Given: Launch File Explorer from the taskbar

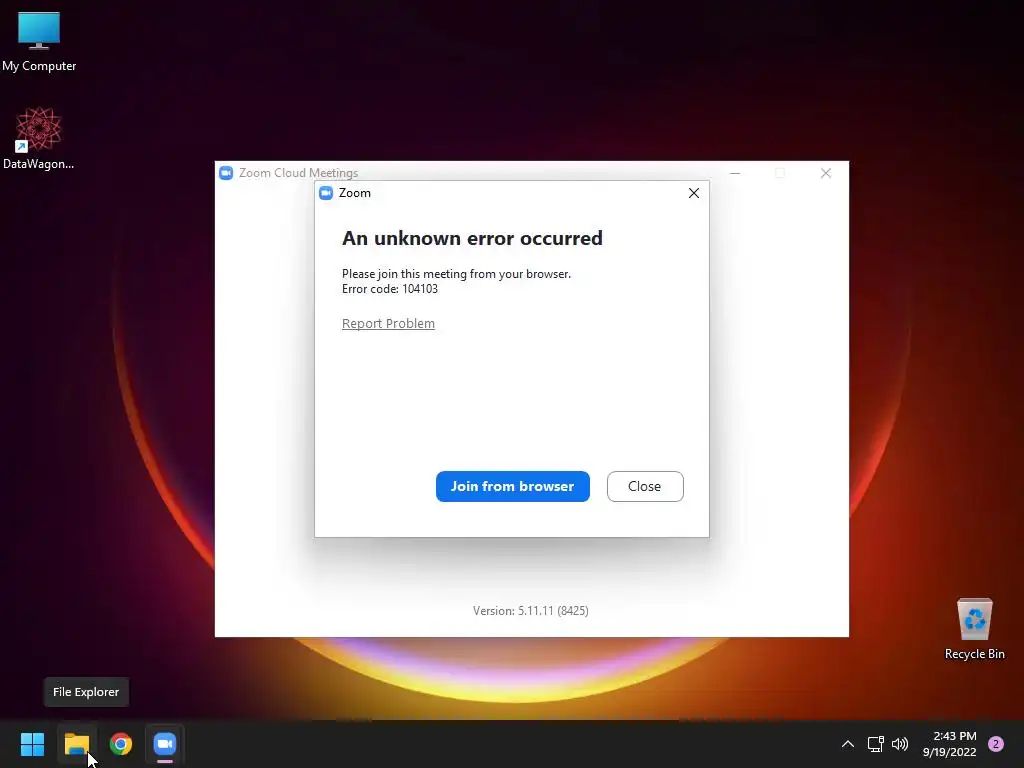Looking at the screenshot, I should tap(76, 744).
